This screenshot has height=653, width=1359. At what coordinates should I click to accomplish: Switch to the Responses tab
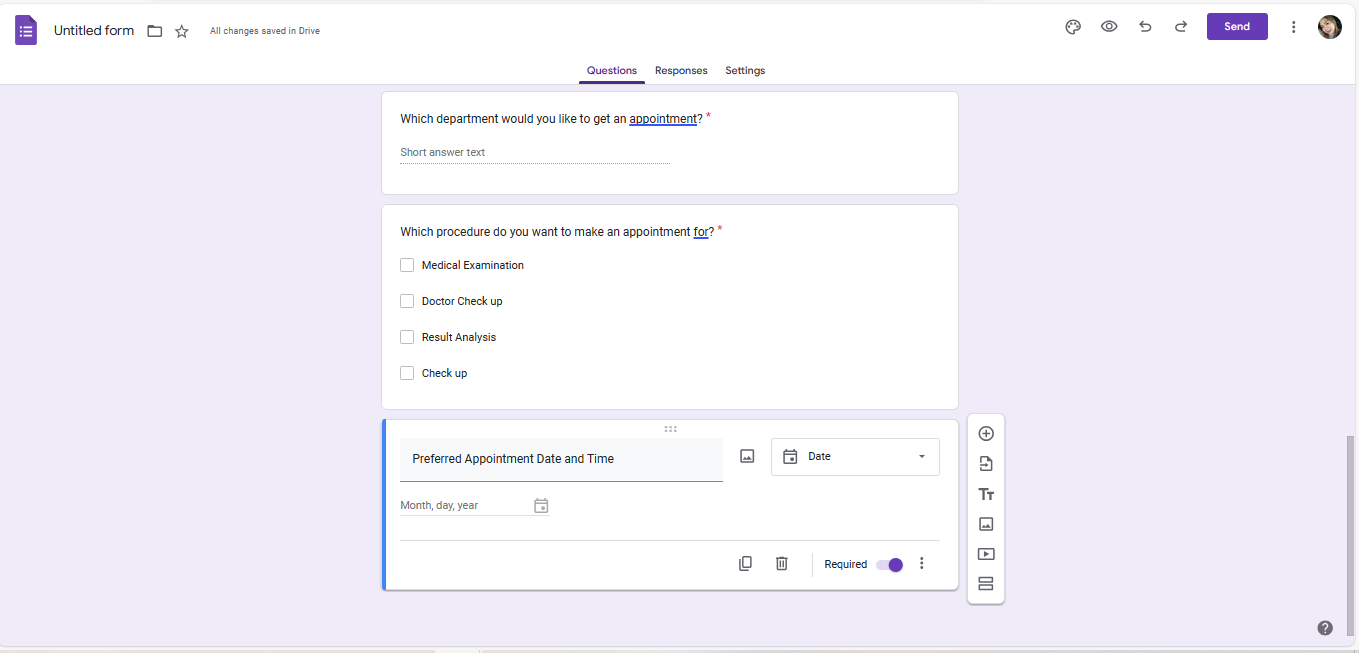pyautogui.click(x=681, y=71)
